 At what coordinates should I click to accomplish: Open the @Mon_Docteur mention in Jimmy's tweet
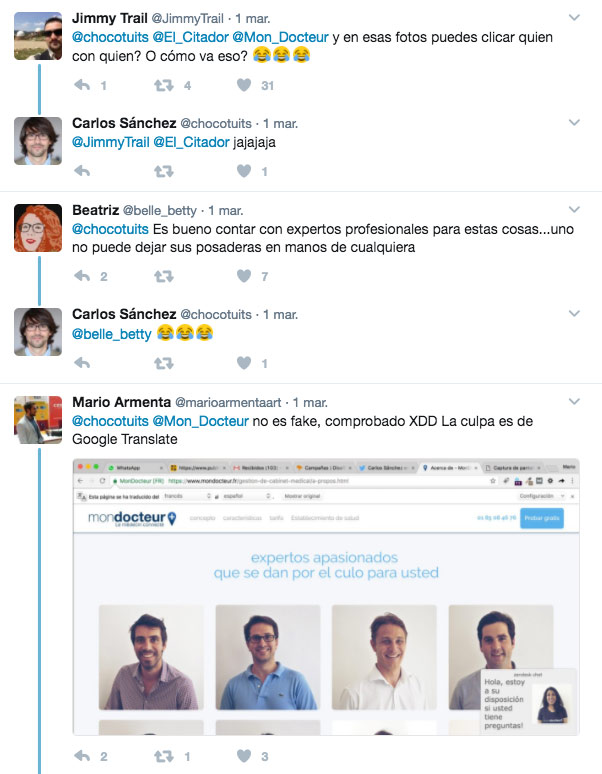(x=280, y=38)
